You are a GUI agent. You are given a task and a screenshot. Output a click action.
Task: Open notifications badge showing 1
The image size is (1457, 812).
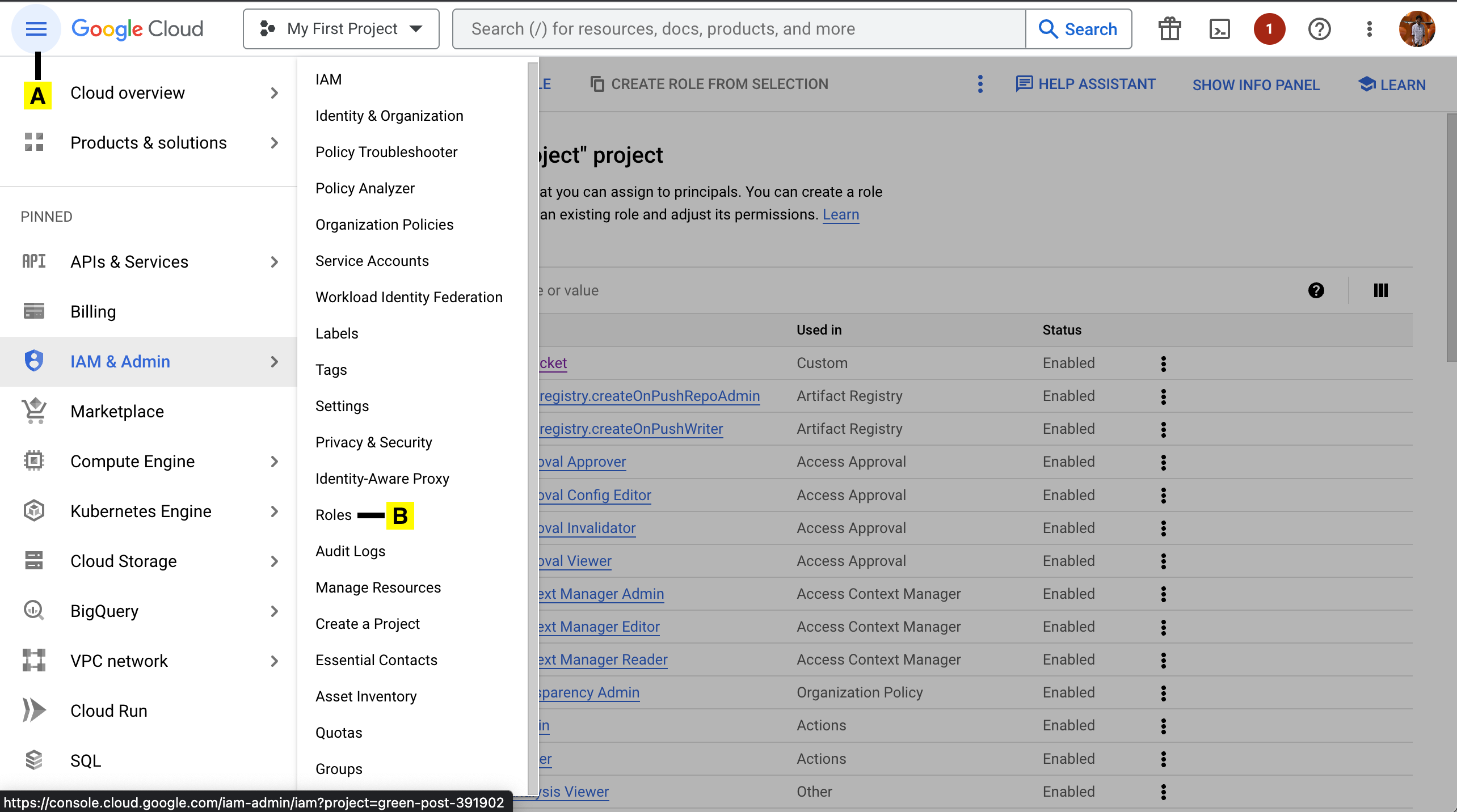click(x=1269, y=29)
